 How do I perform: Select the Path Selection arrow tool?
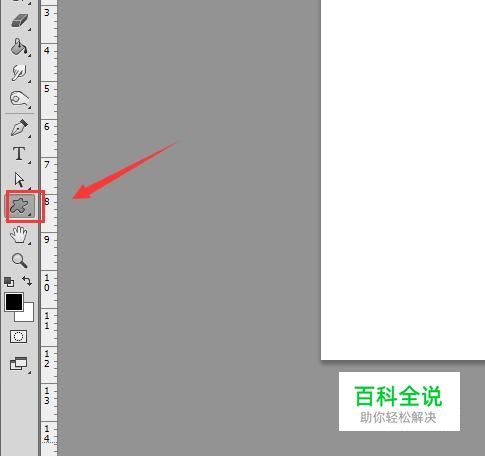click(19, 180)
